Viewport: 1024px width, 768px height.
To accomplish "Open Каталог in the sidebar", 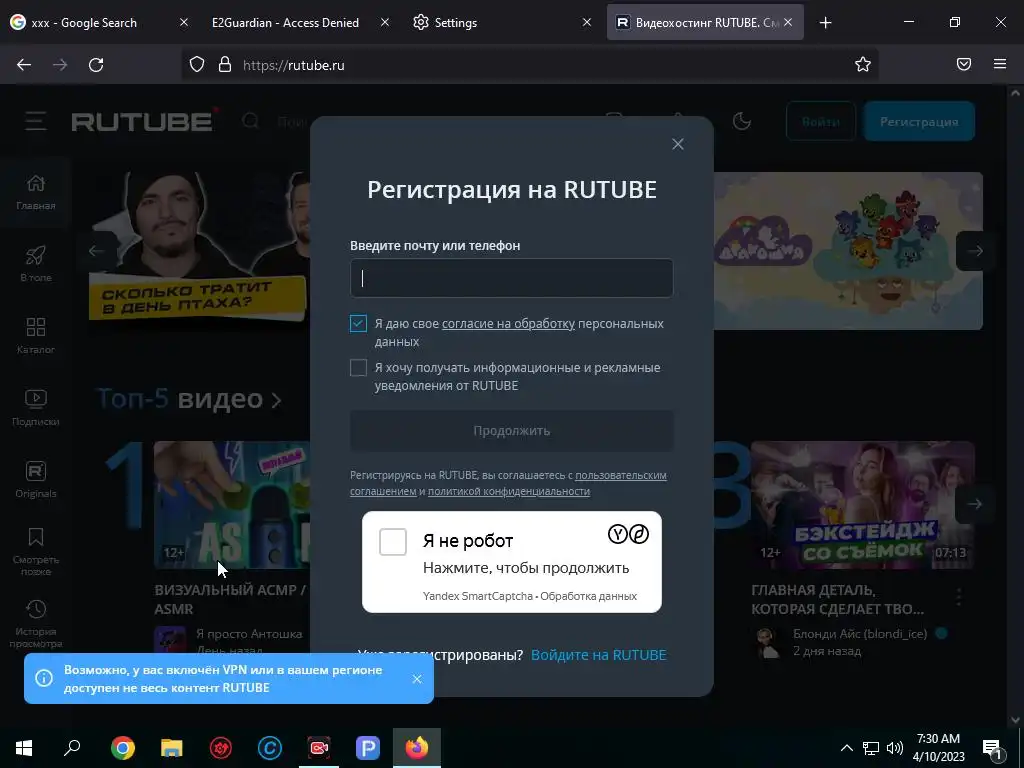I will coord(36,336).
